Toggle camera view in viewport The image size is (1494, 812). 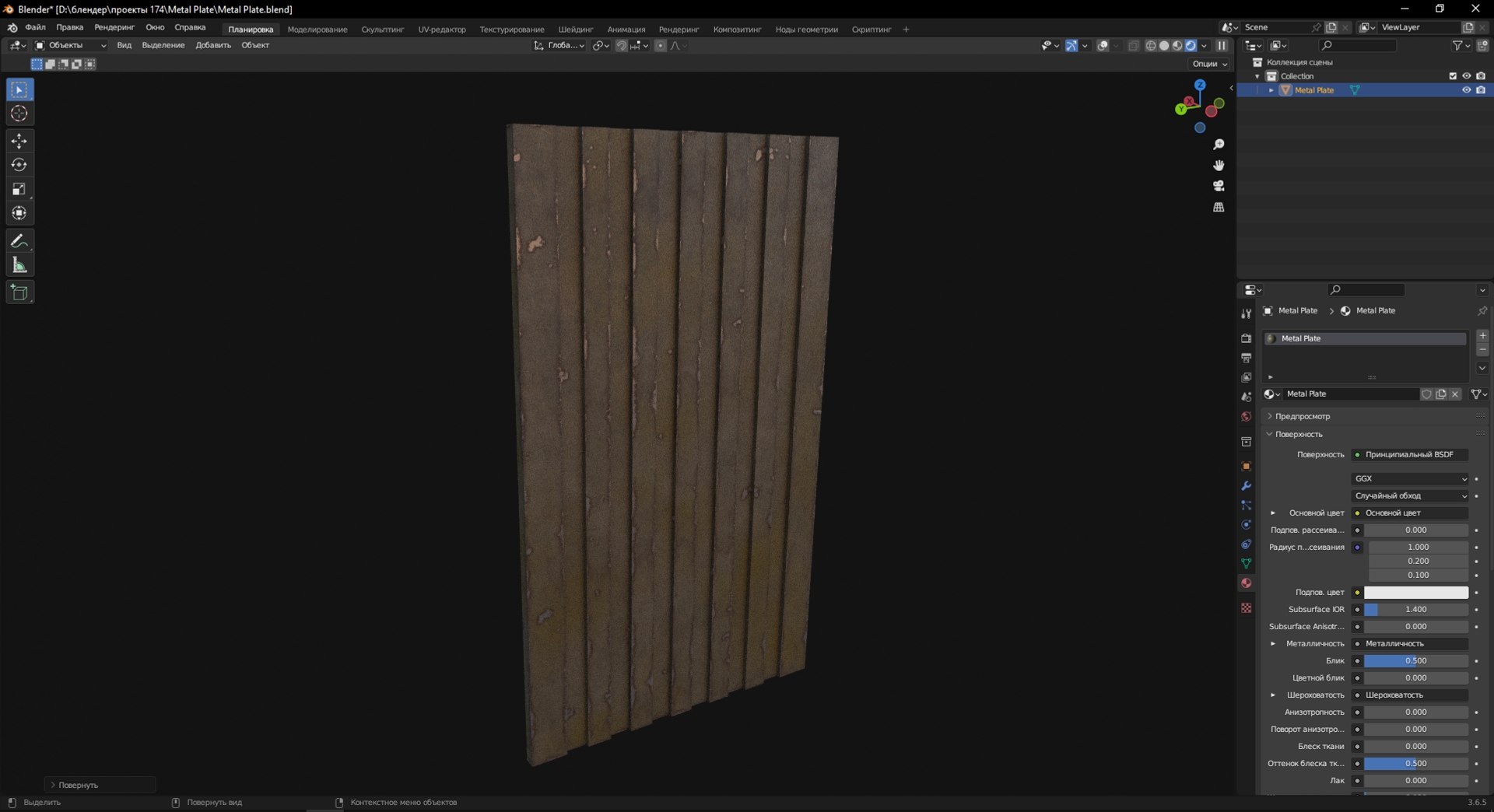1219,186
